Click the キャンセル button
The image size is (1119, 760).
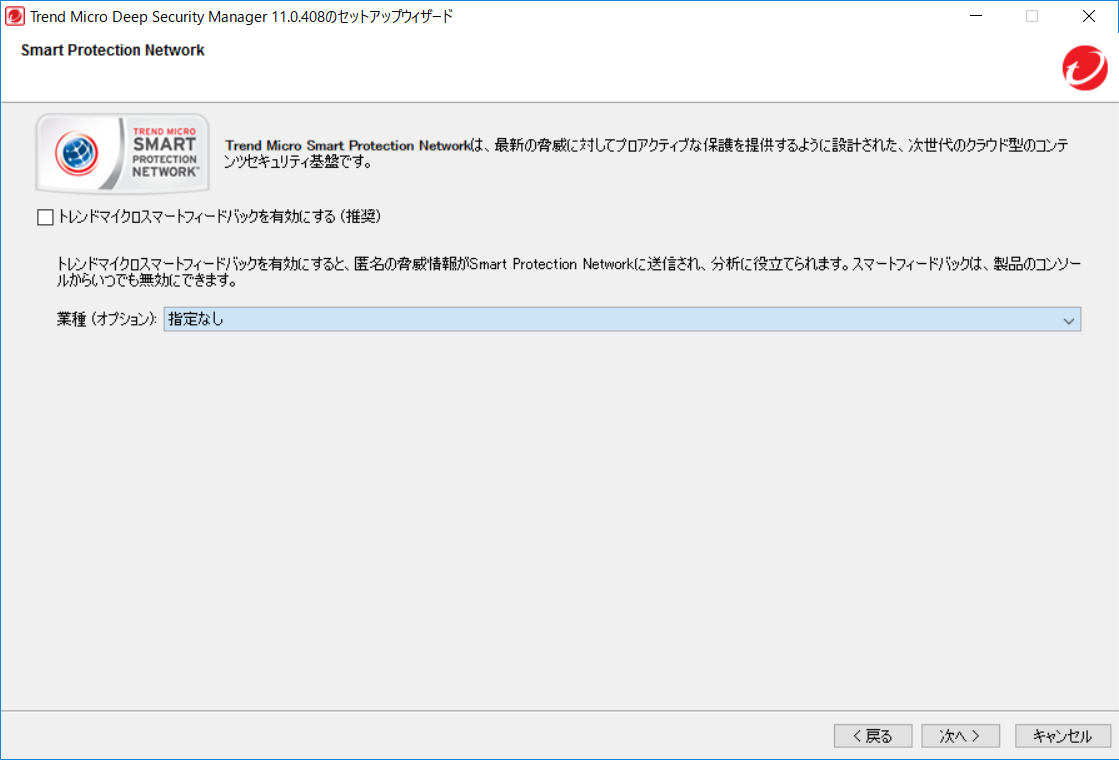point(1063,736)
